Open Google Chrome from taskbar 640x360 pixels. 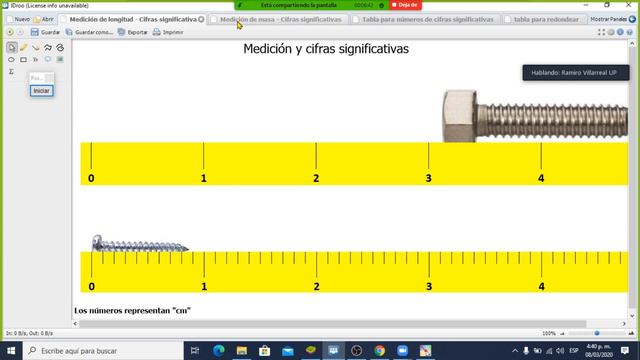[x=380, y=351]
